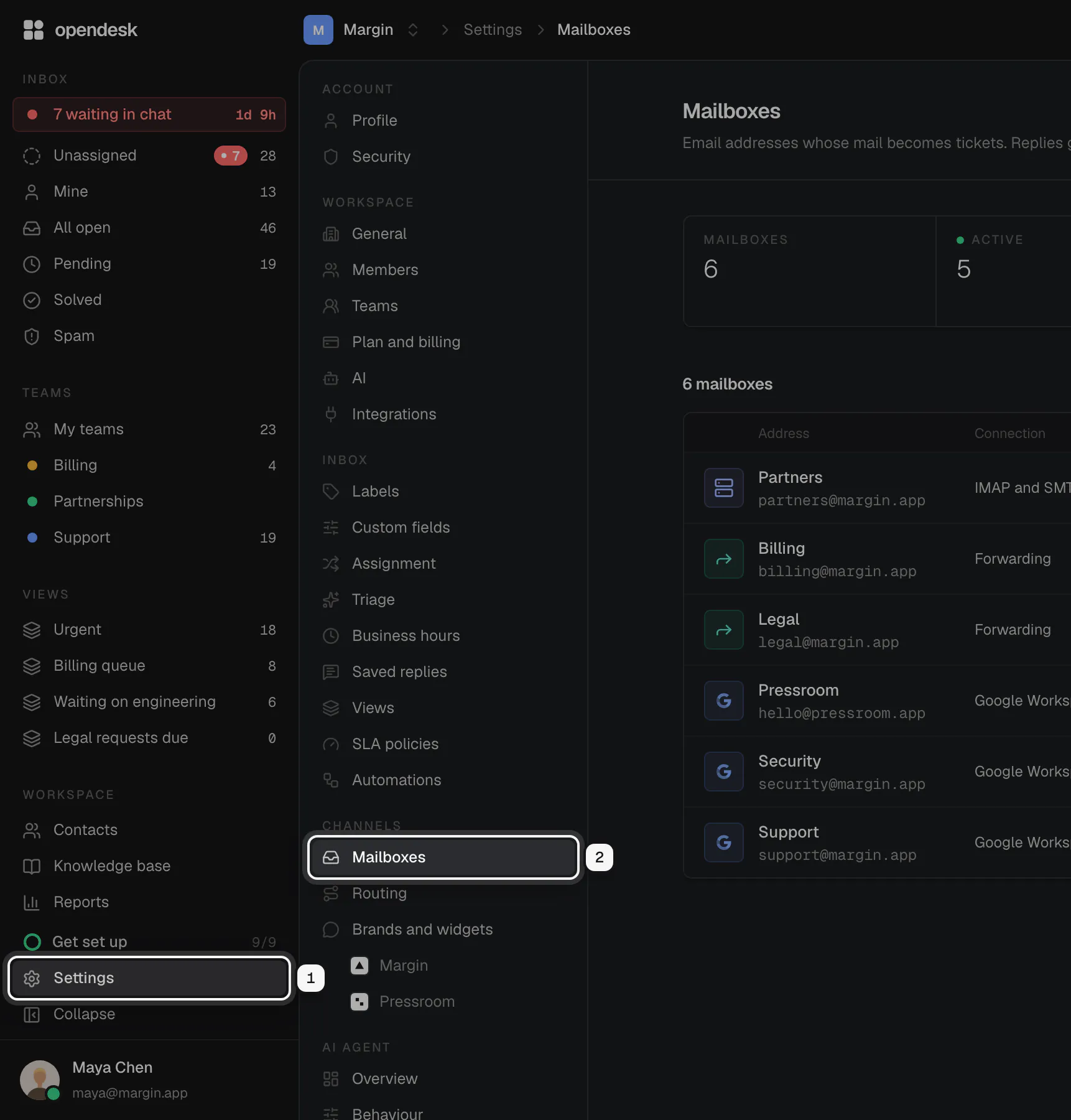Open Views settings in Inbox section
This screenshot has height=1120, width=1071.
(443, 708)
